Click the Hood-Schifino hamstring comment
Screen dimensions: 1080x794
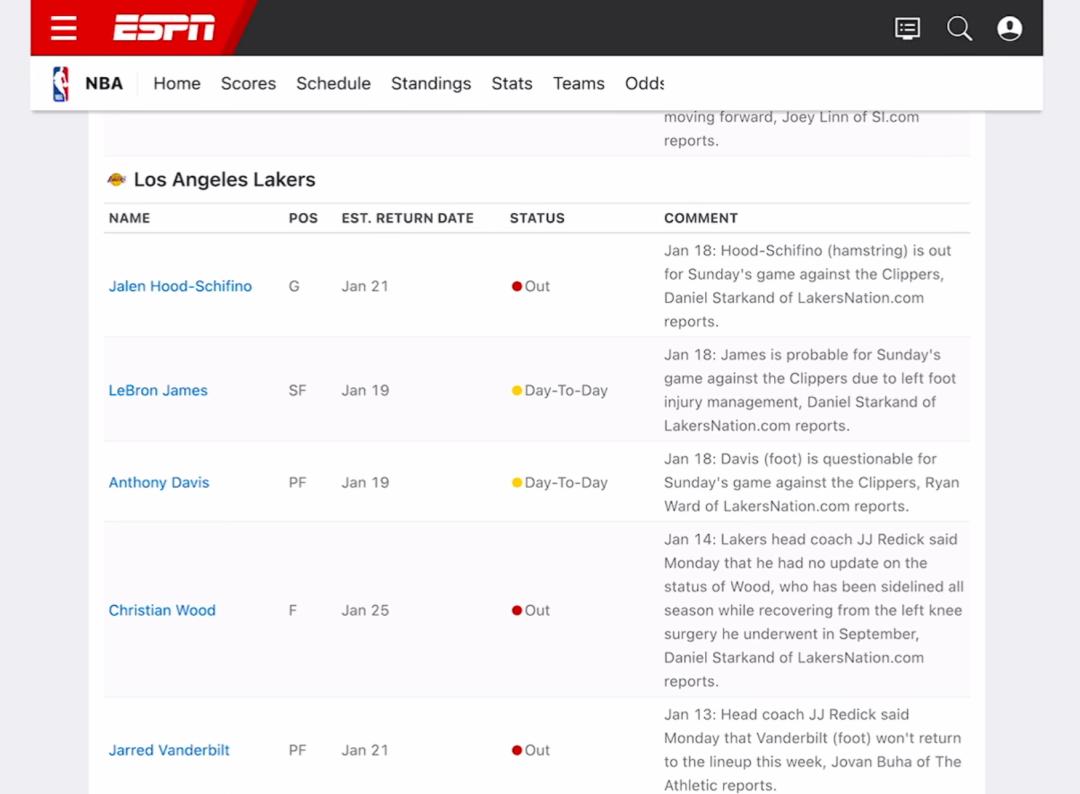[807, 286]
